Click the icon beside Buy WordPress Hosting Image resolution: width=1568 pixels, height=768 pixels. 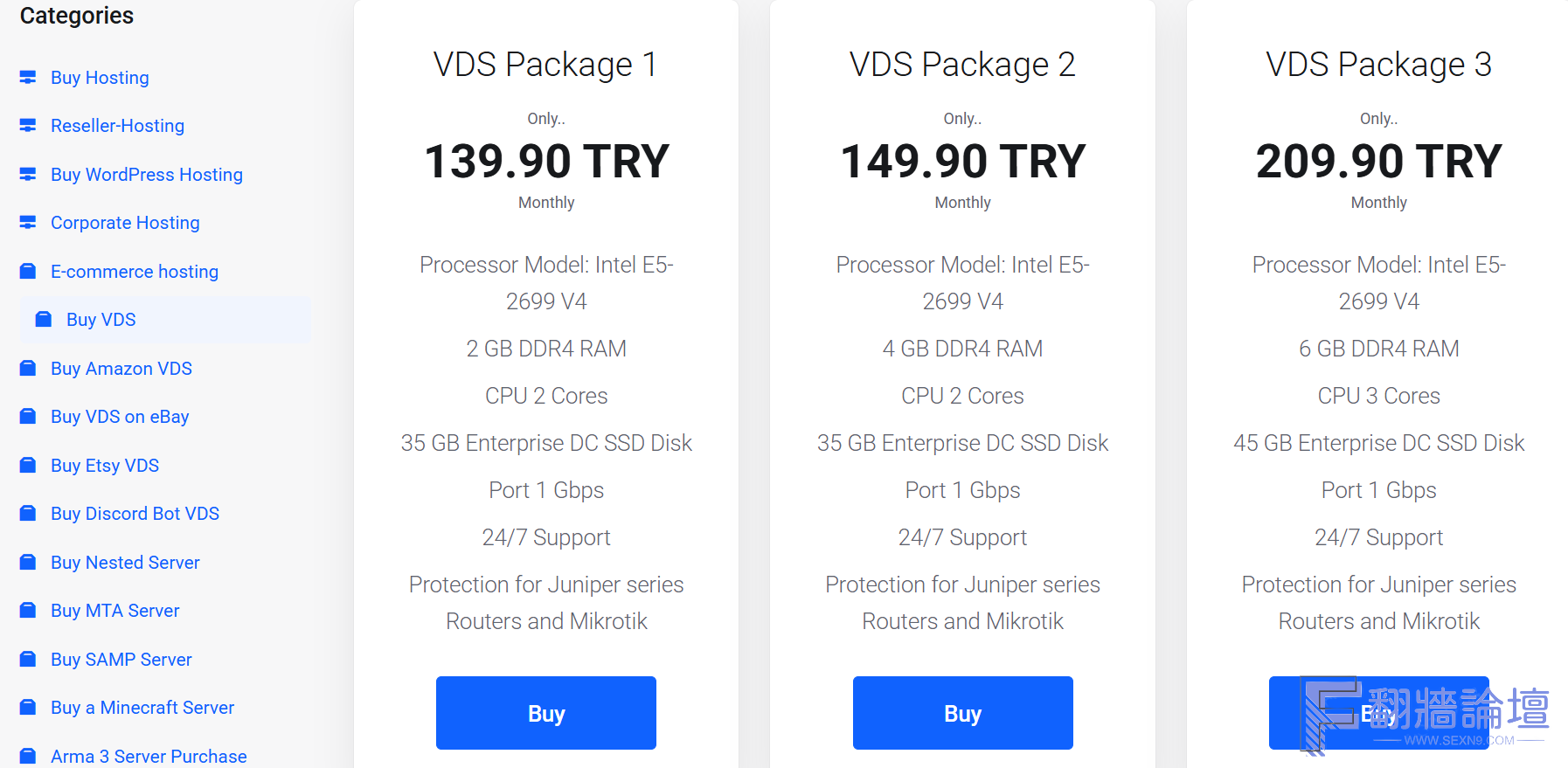click(28, 175)
